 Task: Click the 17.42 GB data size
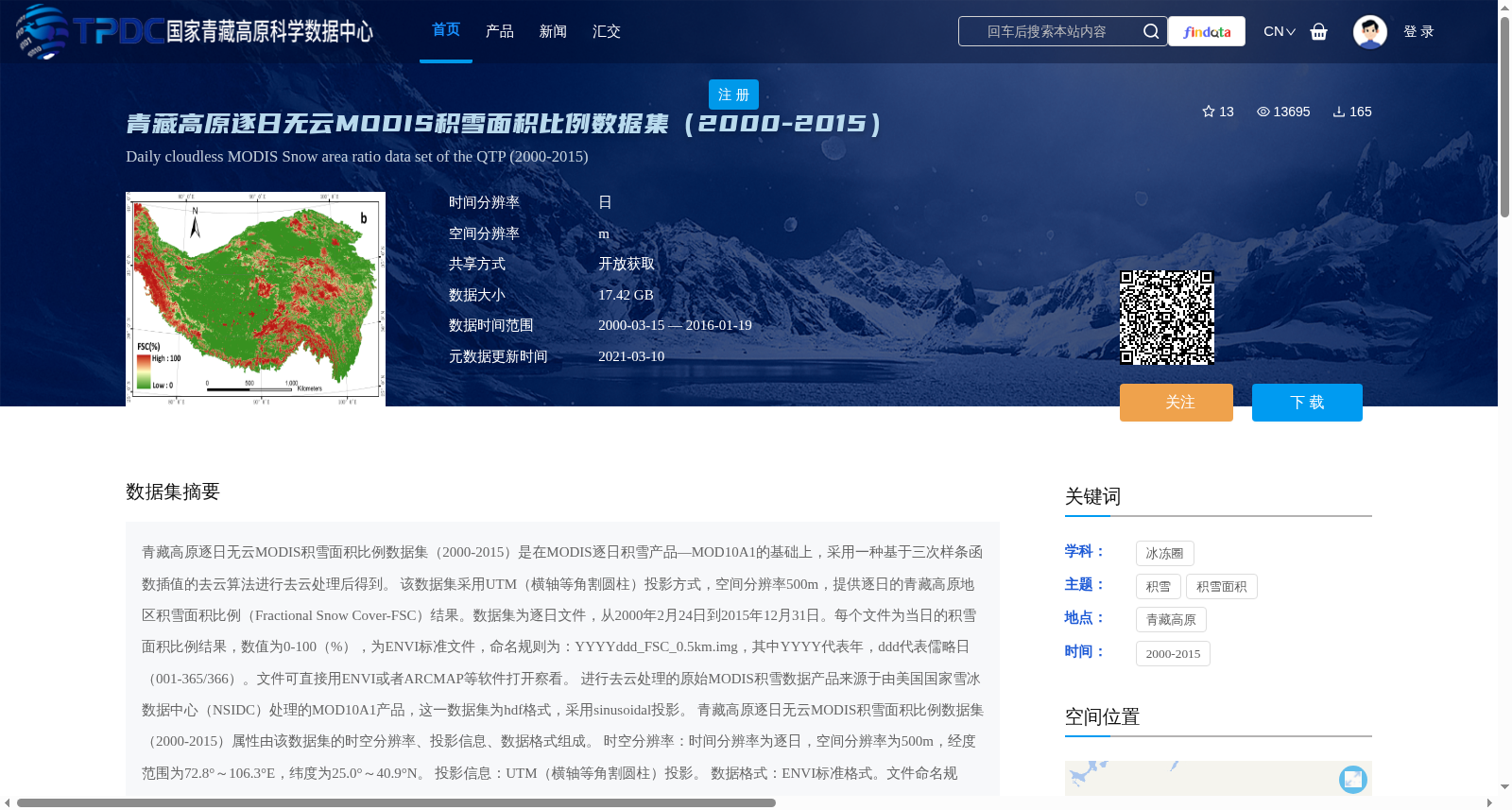click(x=626, y=295)
